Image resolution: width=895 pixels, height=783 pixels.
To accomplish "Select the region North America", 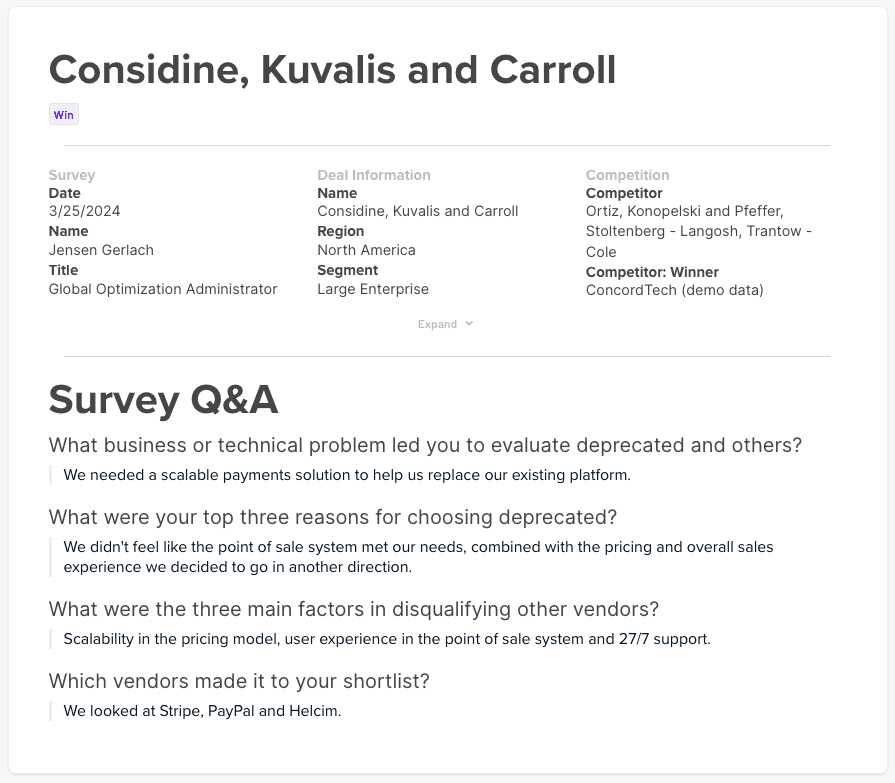I will pyautogui.click(x=366, y=250).
